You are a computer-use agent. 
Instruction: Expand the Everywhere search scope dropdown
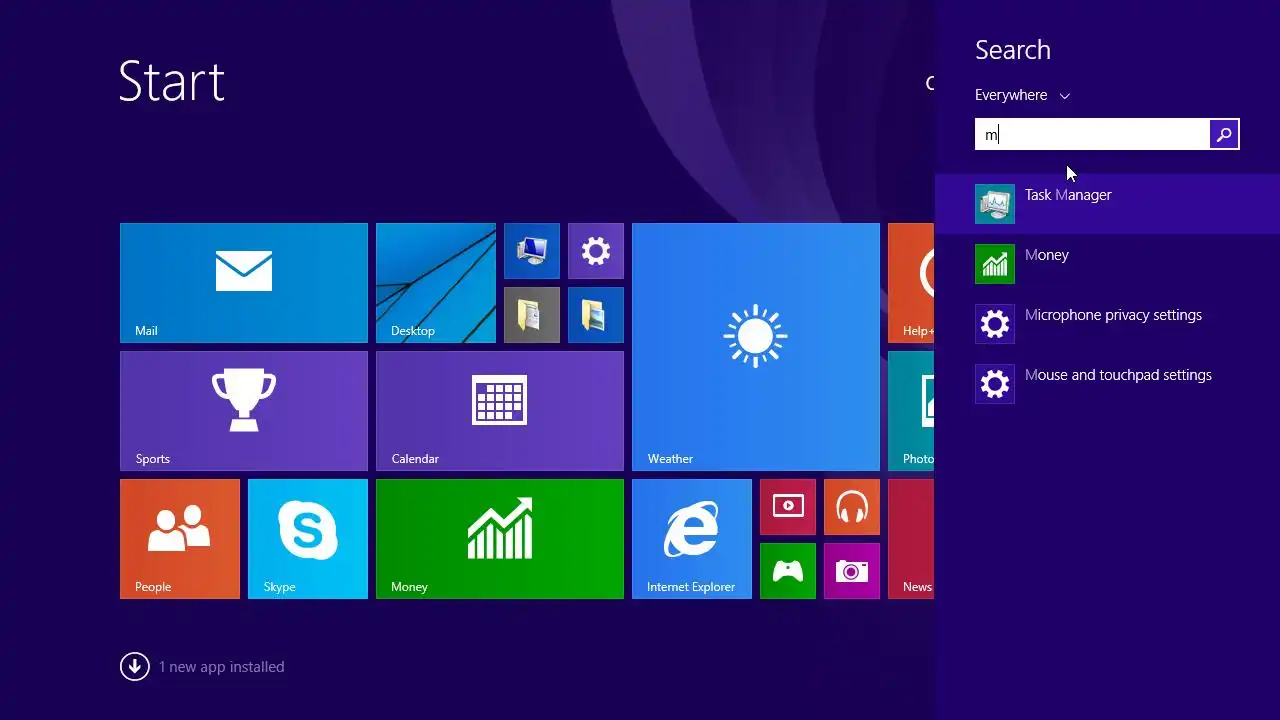1022,95
